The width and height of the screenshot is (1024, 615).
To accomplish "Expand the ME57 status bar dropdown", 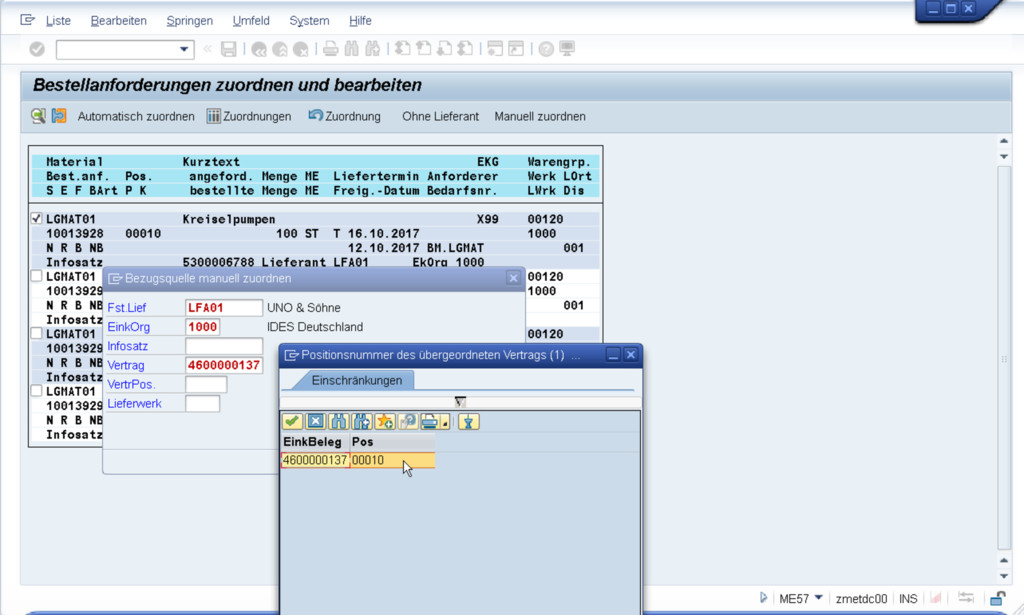I will (819, 598).
